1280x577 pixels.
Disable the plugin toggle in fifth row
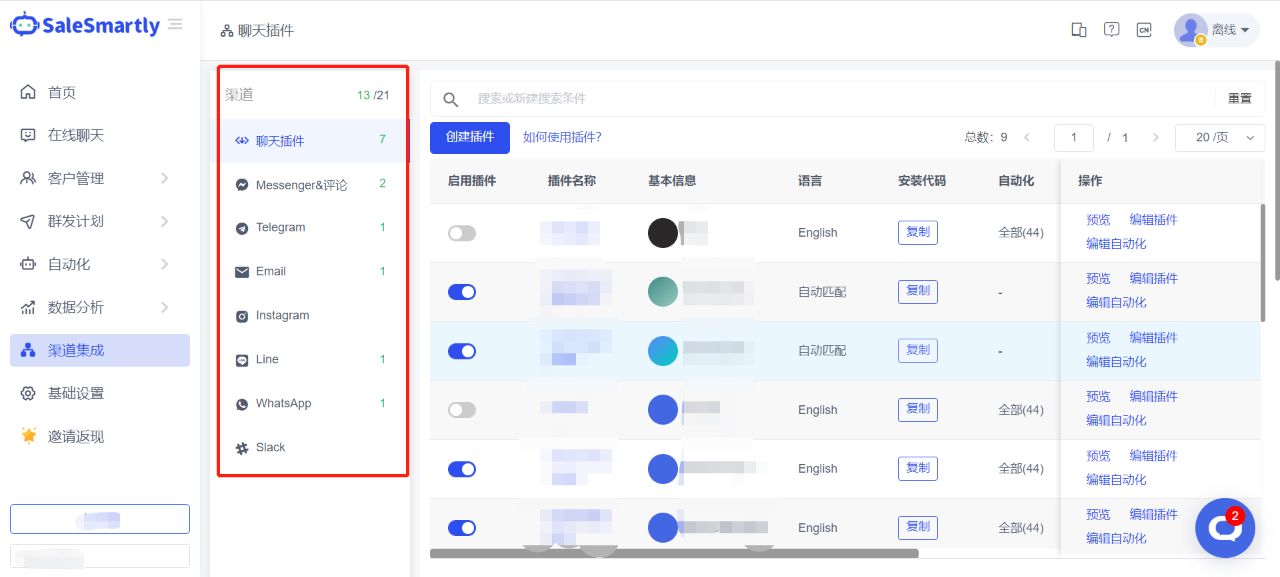coord(462,469)
